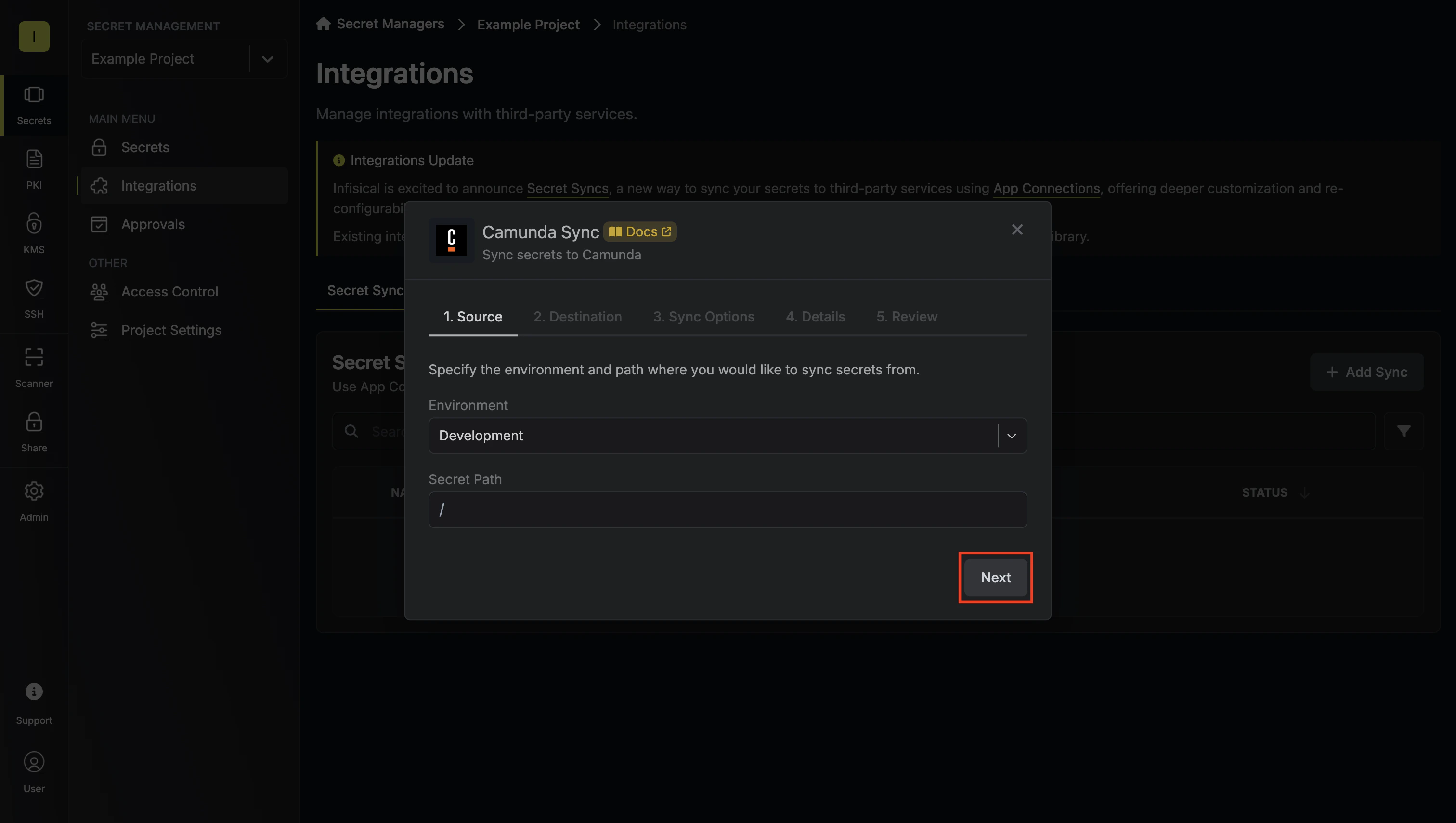
Task: Open the PKI section in left rail
Action: [x=34, y=169]
